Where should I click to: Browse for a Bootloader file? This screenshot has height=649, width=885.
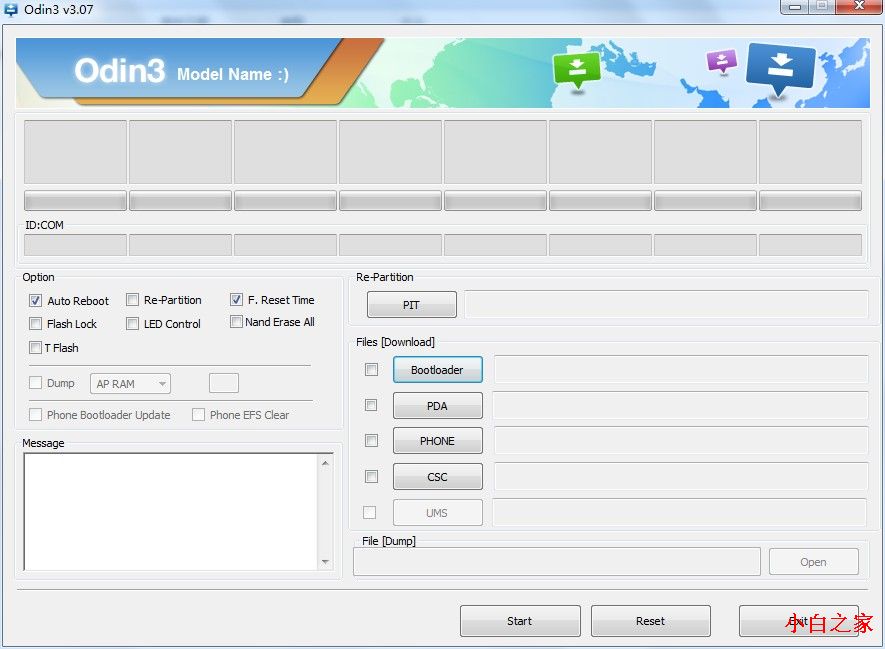click(x=437, y=370)
